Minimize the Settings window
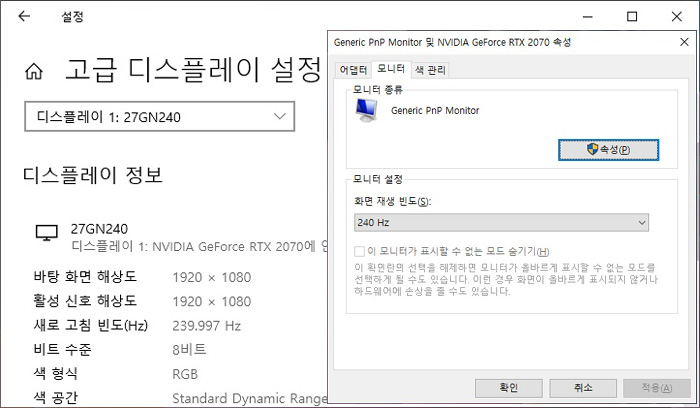 (x=588, y=17)
